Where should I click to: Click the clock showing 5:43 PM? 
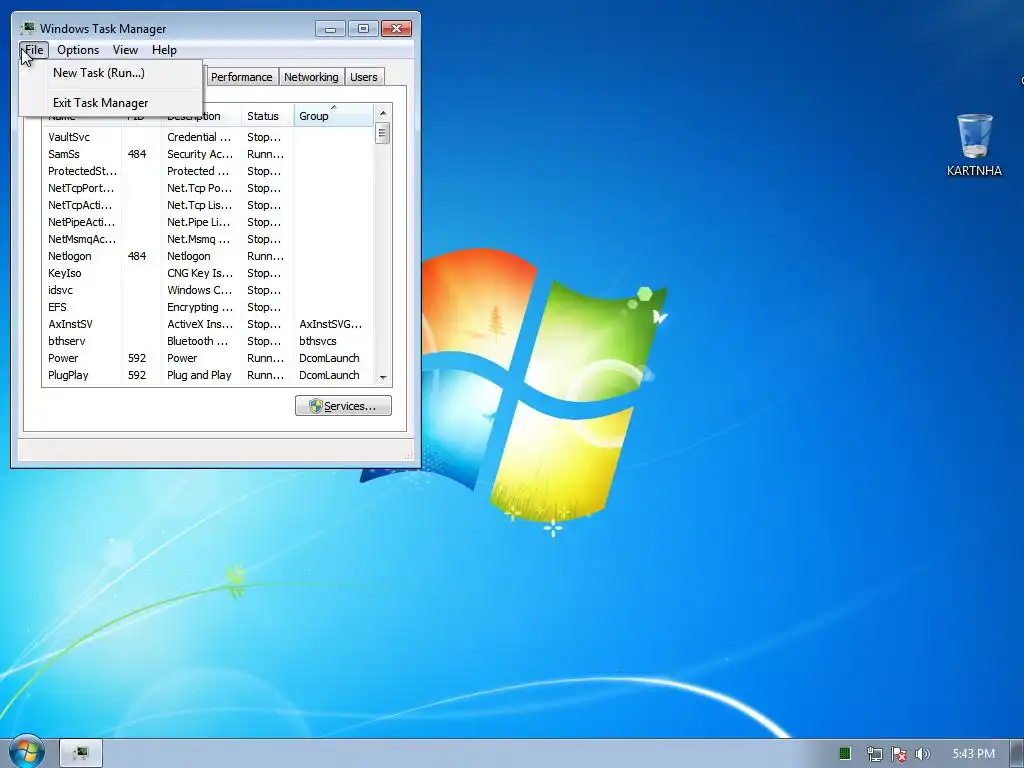[973, 754]
